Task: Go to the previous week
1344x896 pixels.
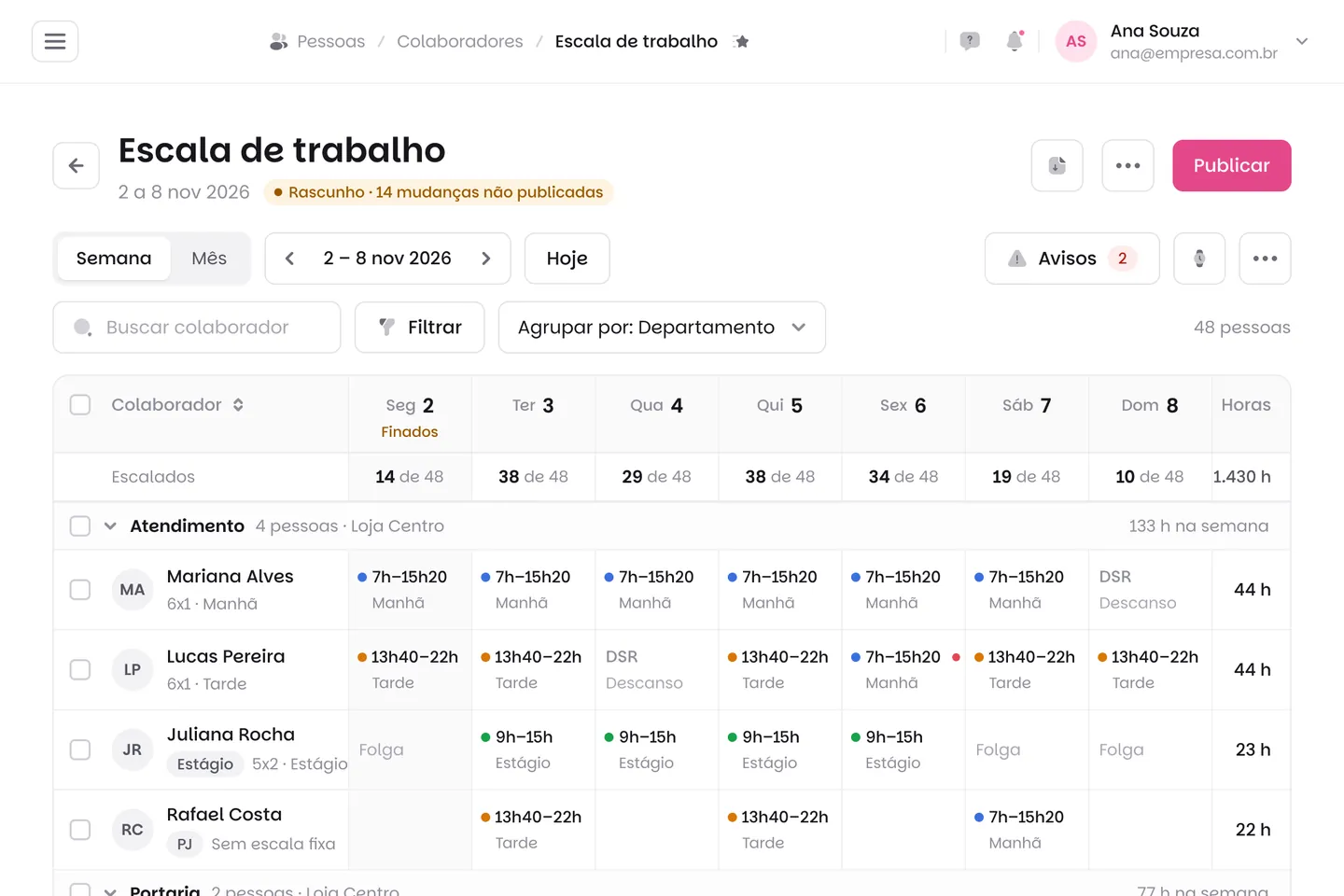Action: pyautogui.click(x=289, y=259)
